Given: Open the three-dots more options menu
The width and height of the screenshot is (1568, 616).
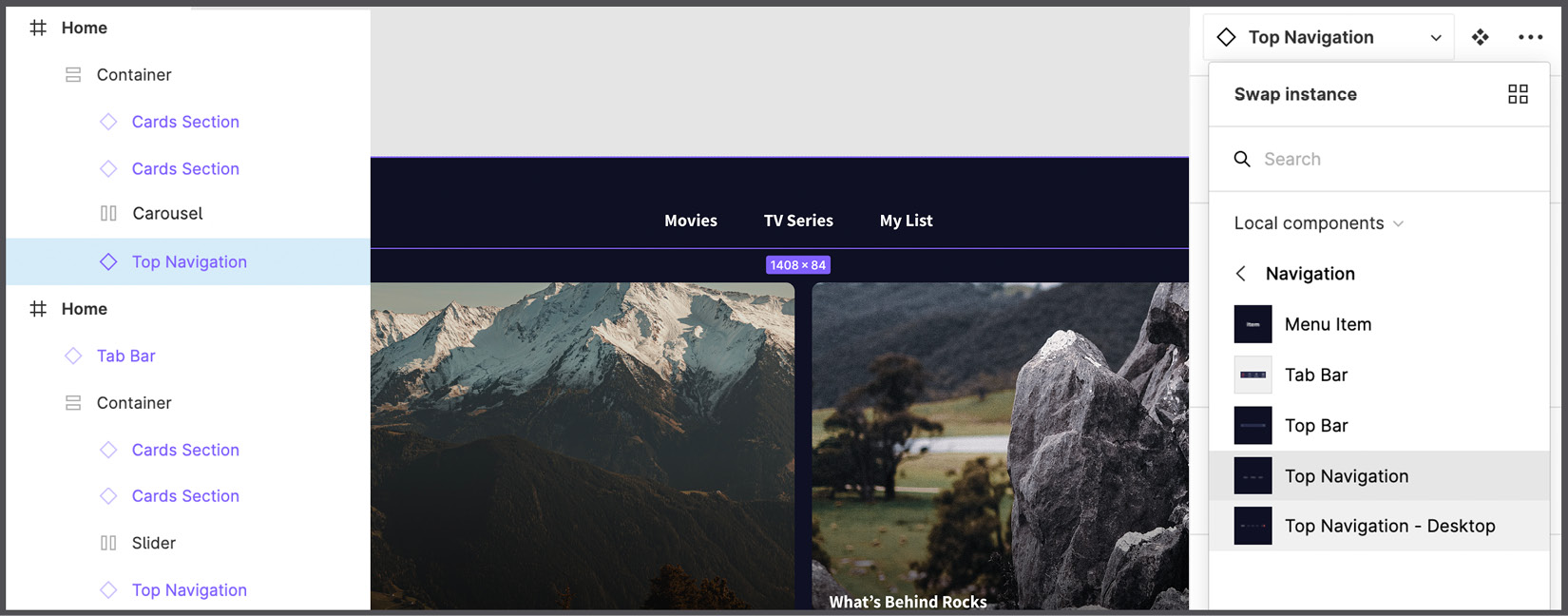Looking at the screenshot, I should click(x=1530, y=37).
